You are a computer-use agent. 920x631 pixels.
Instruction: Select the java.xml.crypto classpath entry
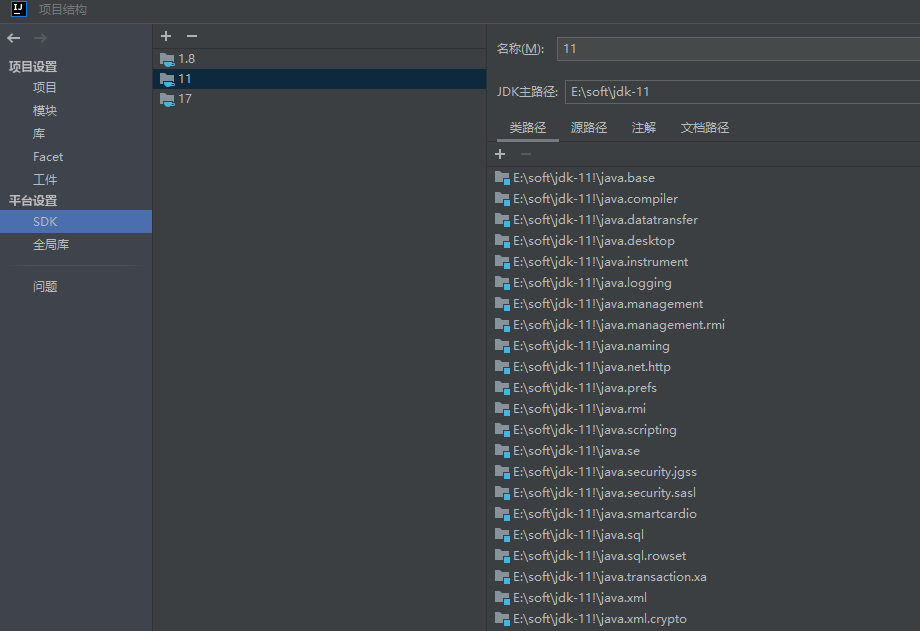pos(600,619)
